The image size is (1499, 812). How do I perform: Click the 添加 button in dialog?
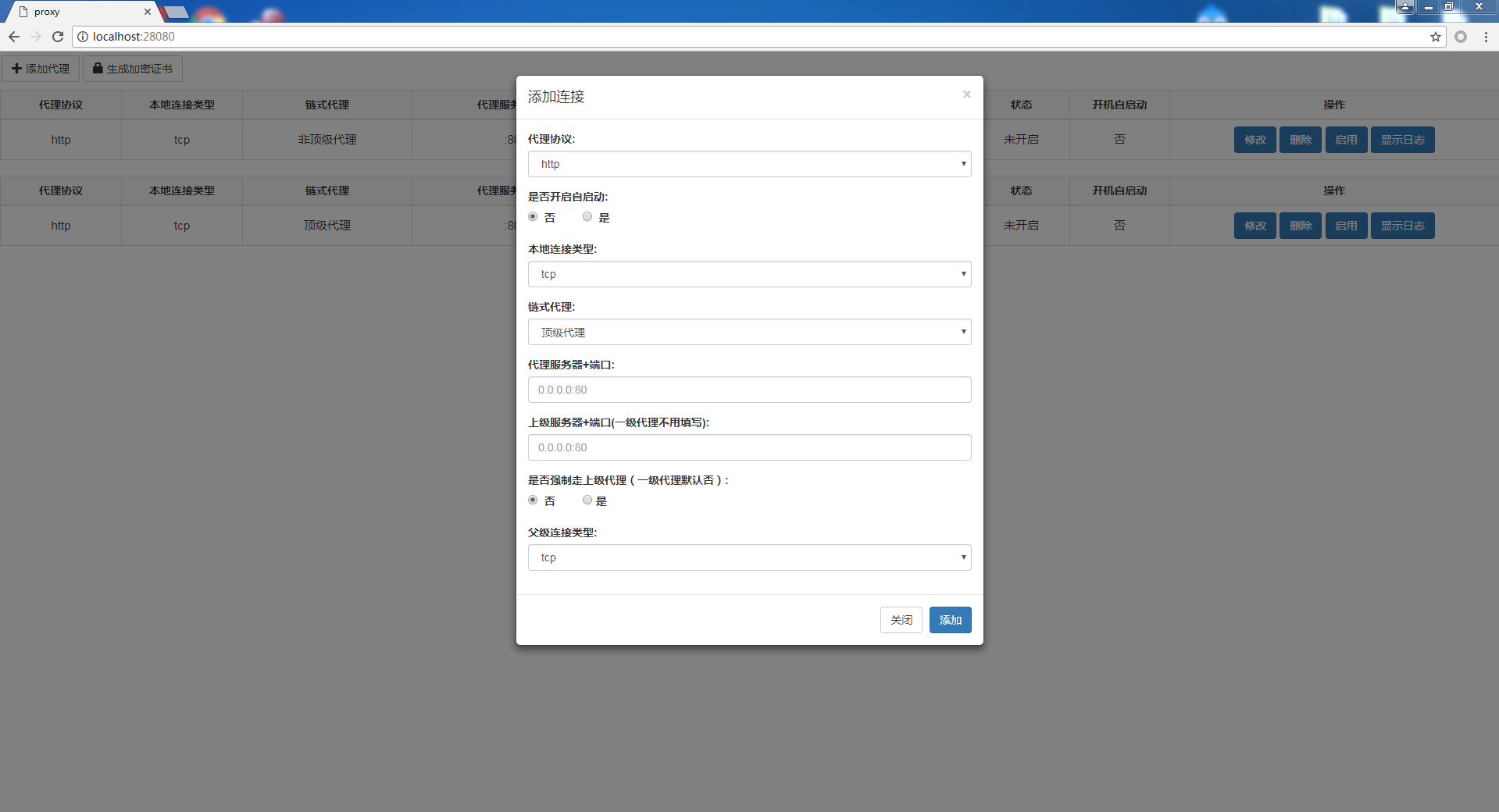(950, 620)
